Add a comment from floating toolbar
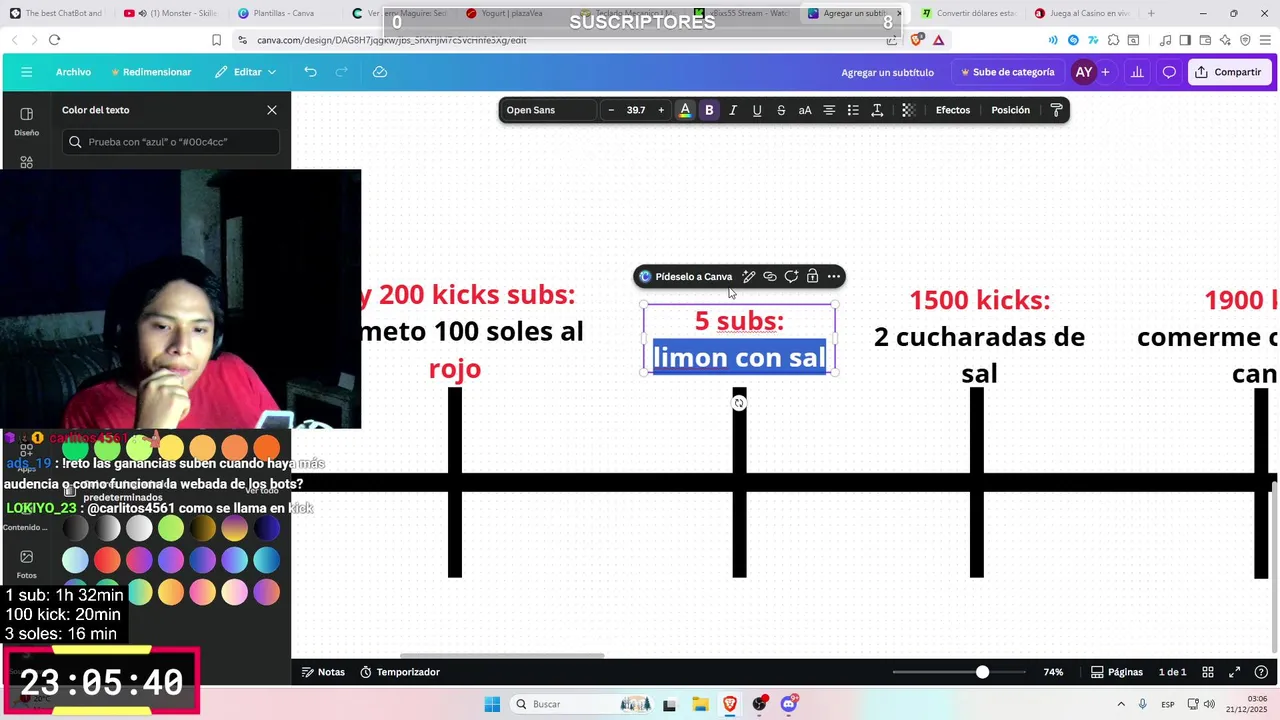Screen dimensions: 1280x720 coord(791,277)
